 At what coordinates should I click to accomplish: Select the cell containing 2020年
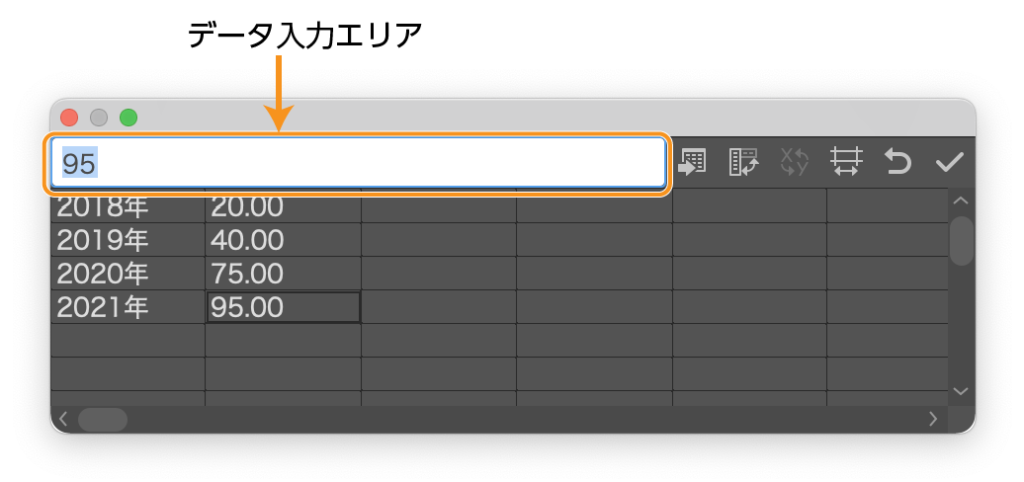pyautogui.click(x=127, y=274)
